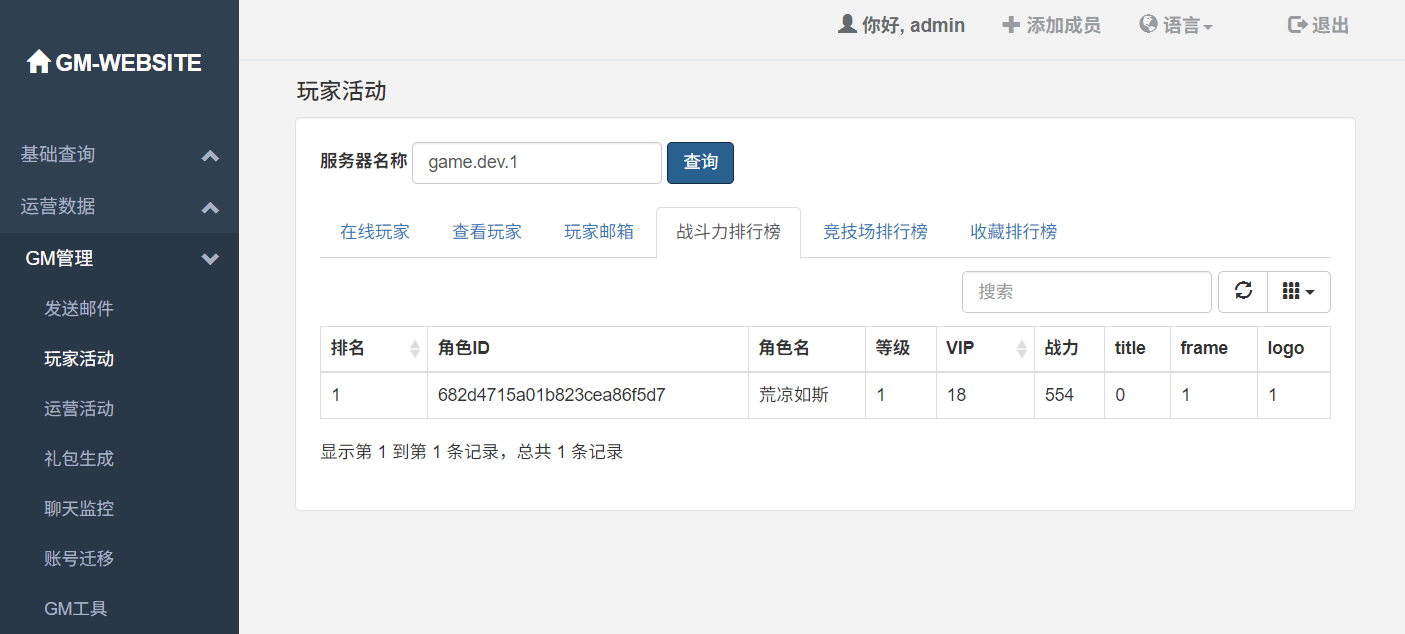Click the 搜索 search field
Viewport: 1405px width, 634px height.
1086,291
